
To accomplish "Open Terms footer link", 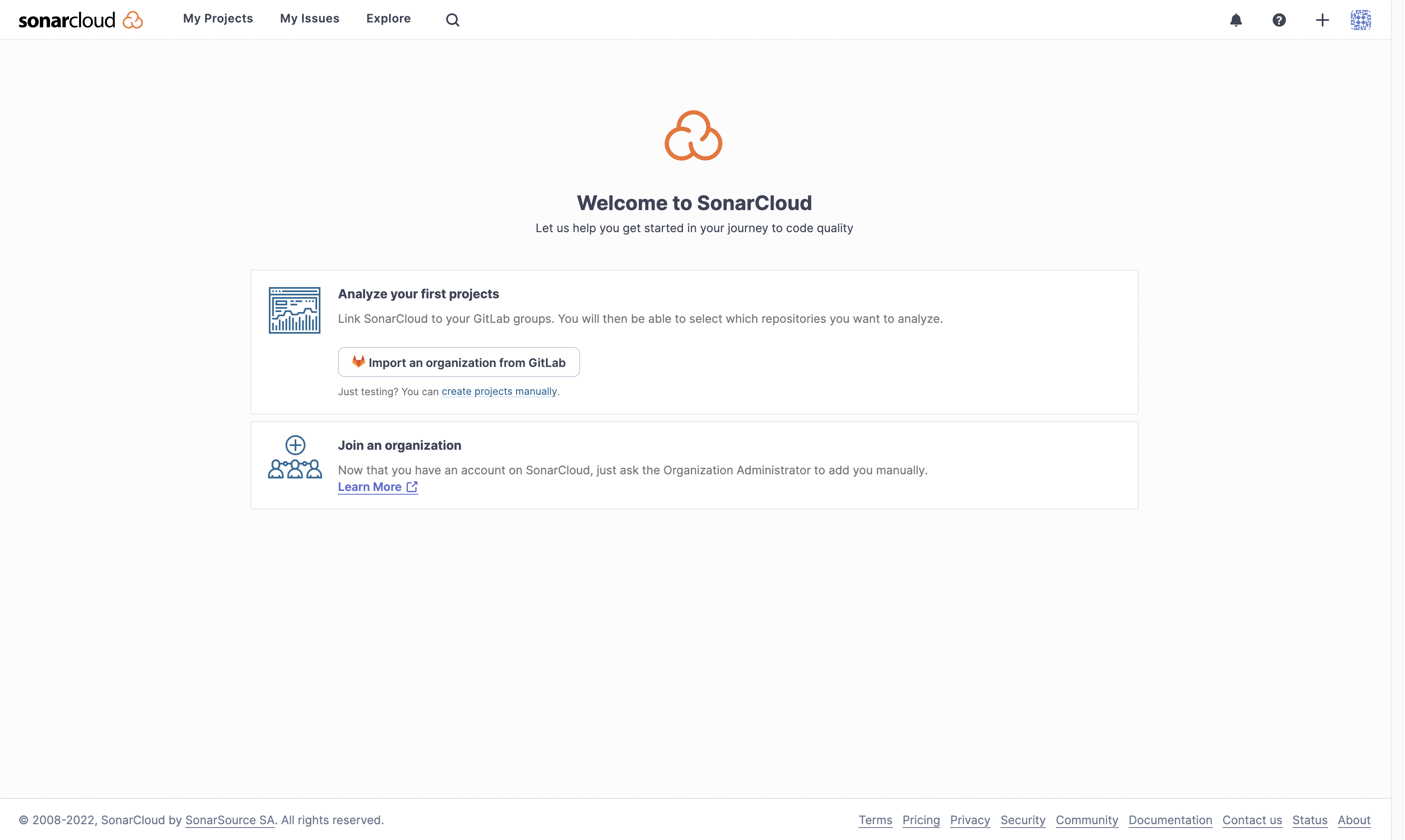I will [x=875, y=820].
